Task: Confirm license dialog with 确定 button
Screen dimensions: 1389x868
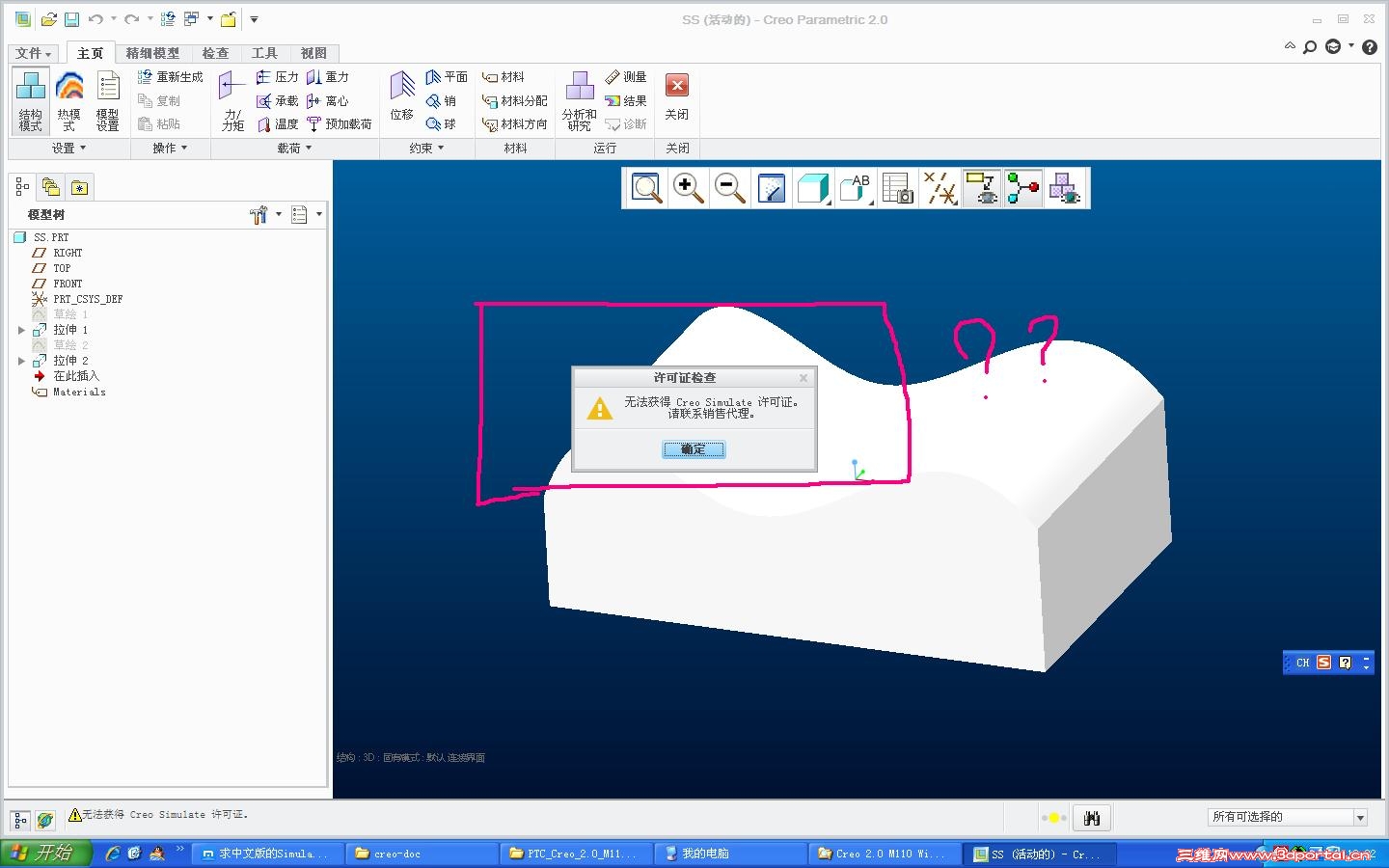Action: click(694, 449)
